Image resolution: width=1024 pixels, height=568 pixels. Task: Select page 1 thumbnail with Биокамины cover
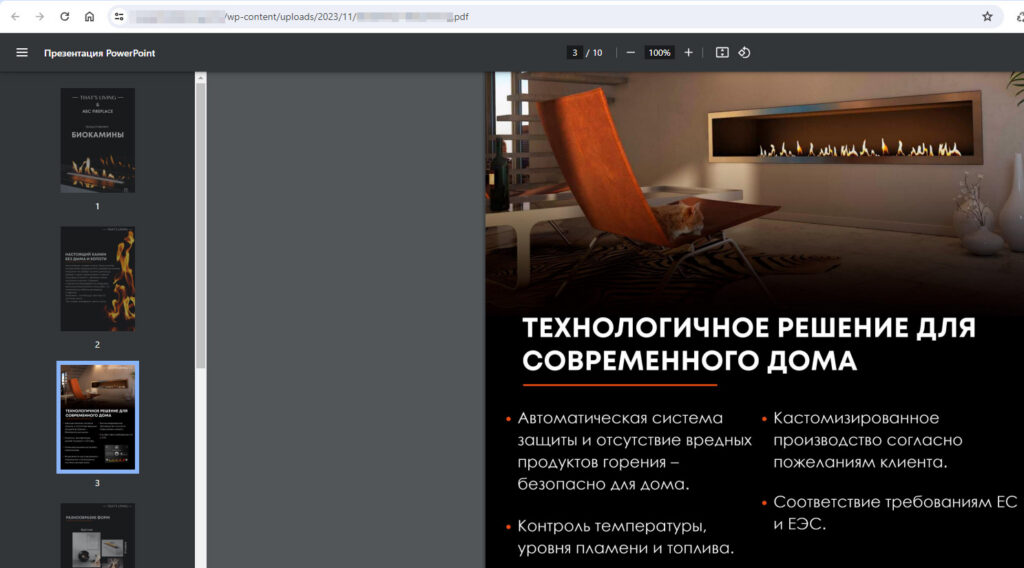tap(97, 140)
